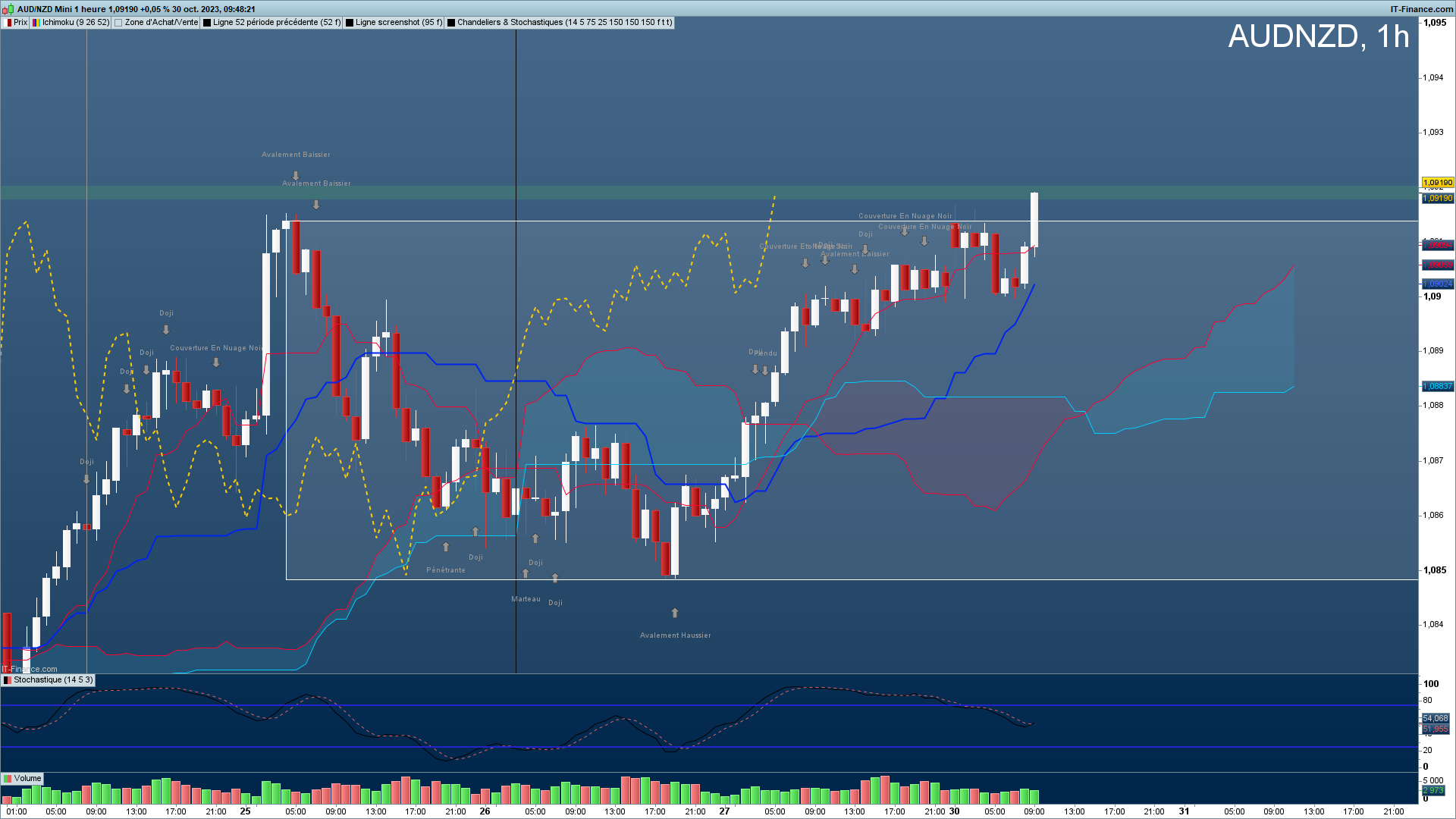Click the candlestick icon beside AUD/NZD title

8,9
